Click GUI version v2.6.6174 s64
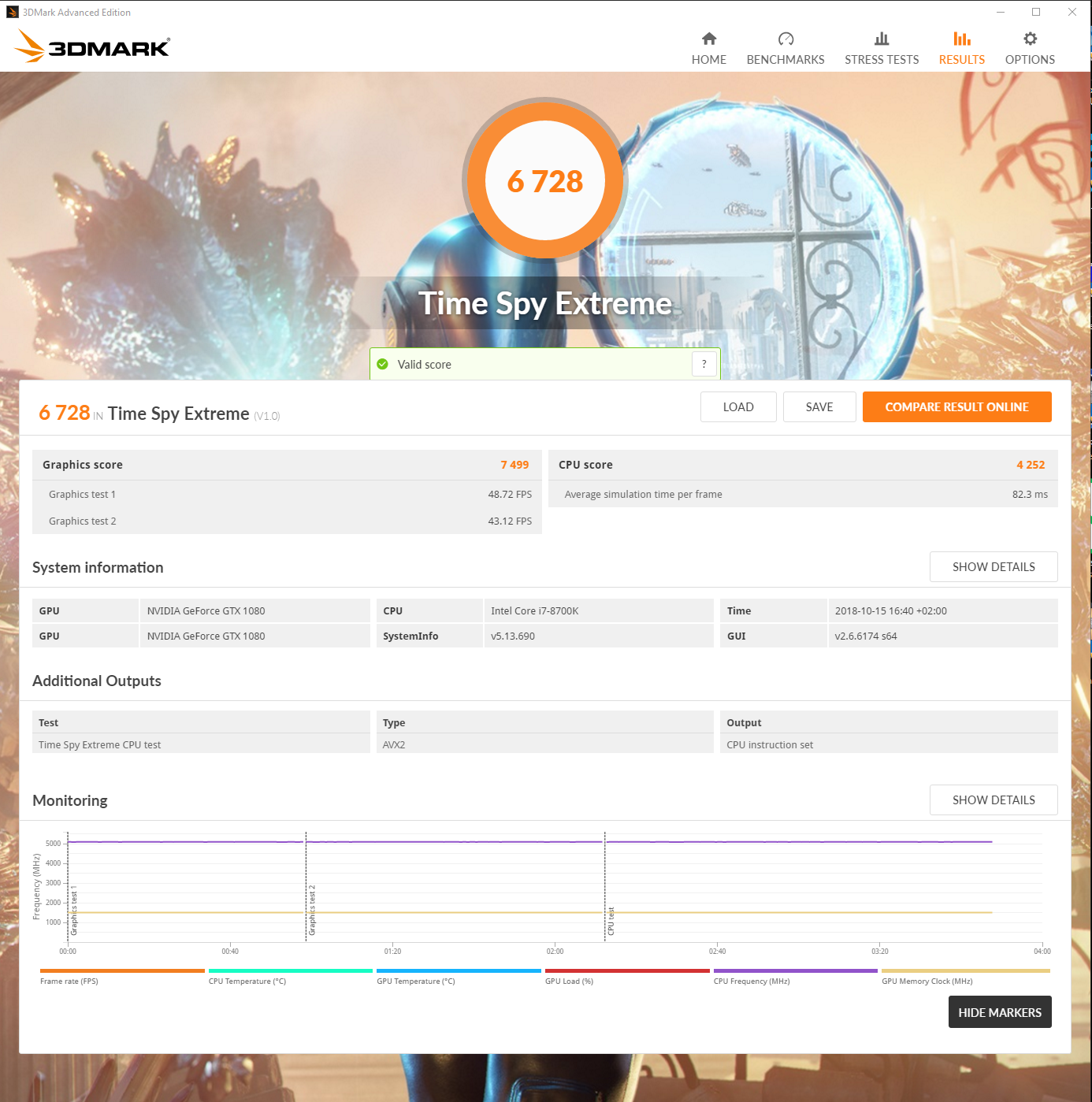Viewport: 1092px width, 1102px height. [x=942, y=636]
